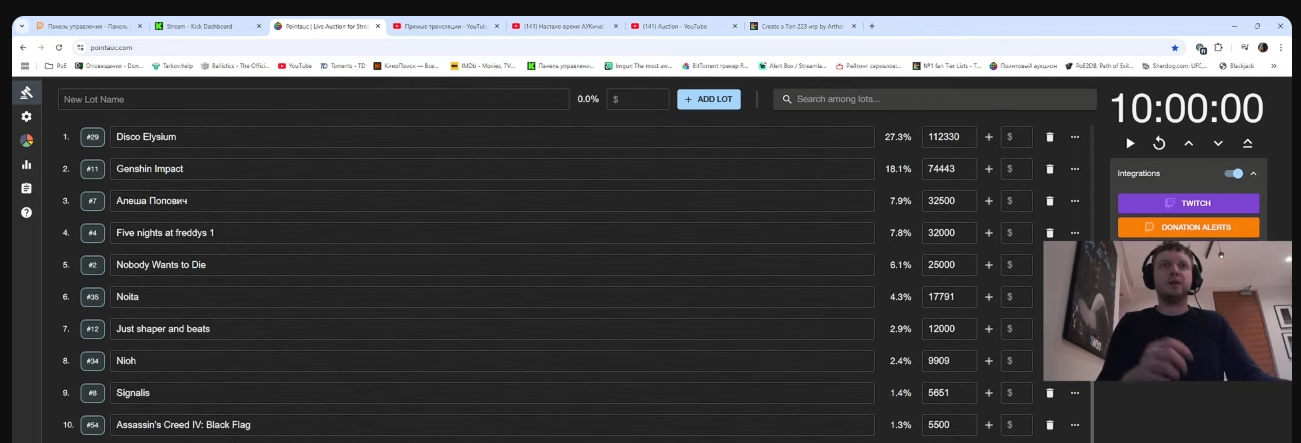Screen dimensions: 1301x443
Task: Open a new browser tab
Action: (872, 26)
